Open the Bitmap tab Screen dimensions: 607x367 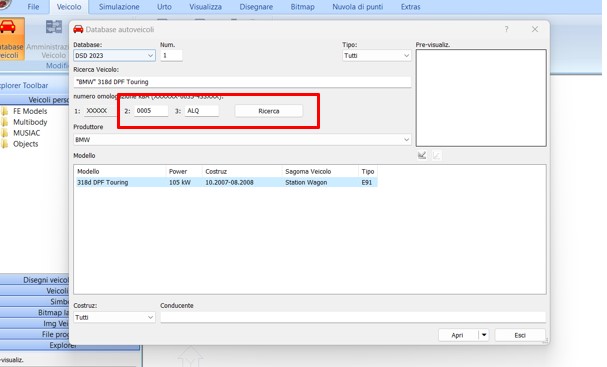(x=302, y=7)
